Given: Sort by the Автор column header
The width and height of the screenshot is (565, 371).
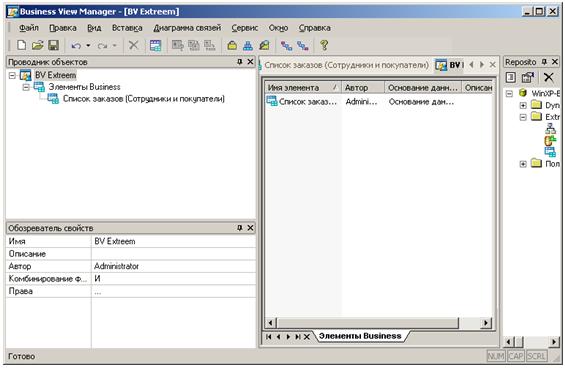Looking at the screenshot, I should pos(363,88).
